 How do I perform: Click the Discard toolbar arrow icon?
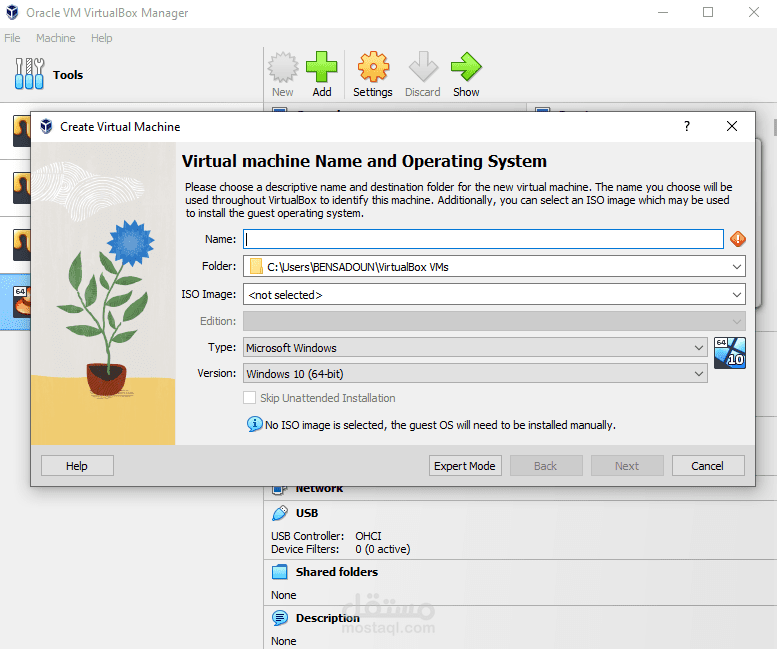tap(423, 67)
